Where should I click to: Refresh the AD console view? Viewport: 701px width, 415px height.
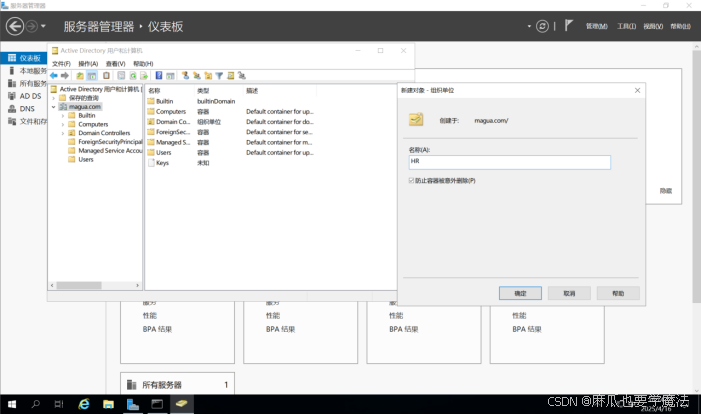(133, 76)
